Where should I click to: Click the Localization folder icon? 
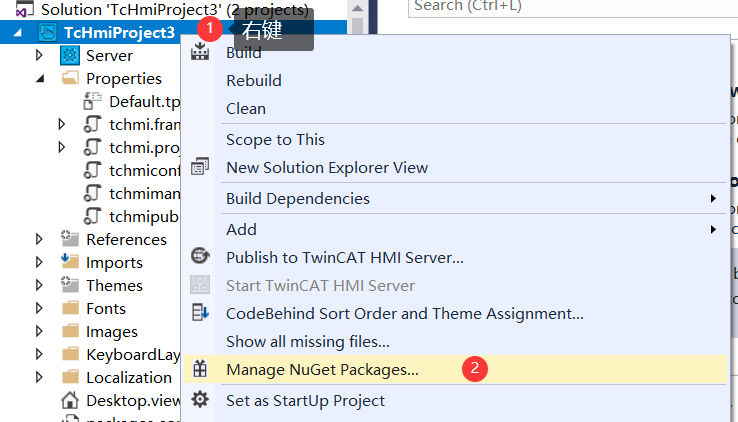coord(71,377)
